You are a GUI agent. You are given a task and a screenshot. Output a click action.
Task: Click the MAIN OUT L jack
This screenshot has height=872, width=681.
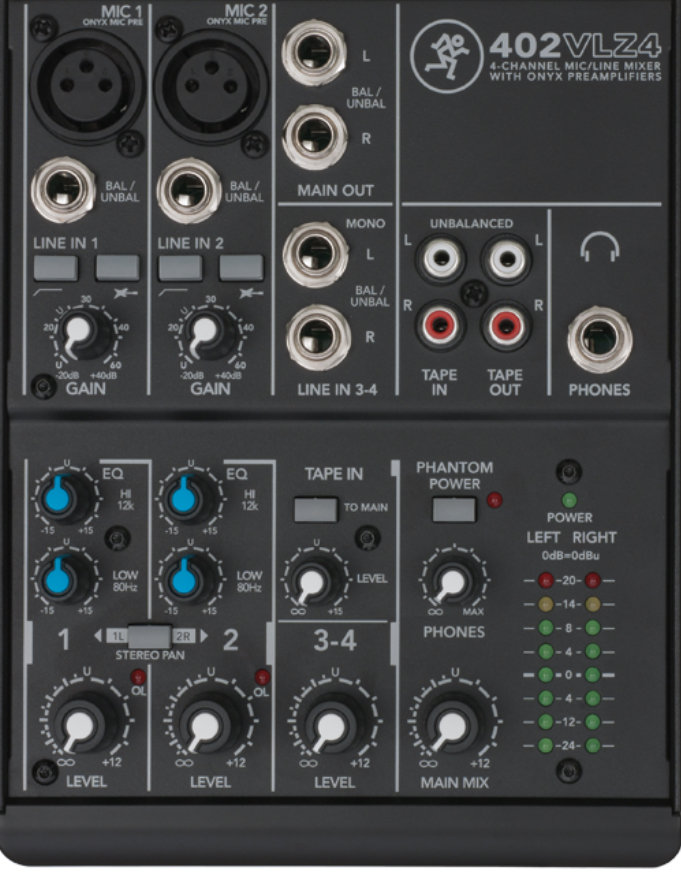[x=314, y=53]
